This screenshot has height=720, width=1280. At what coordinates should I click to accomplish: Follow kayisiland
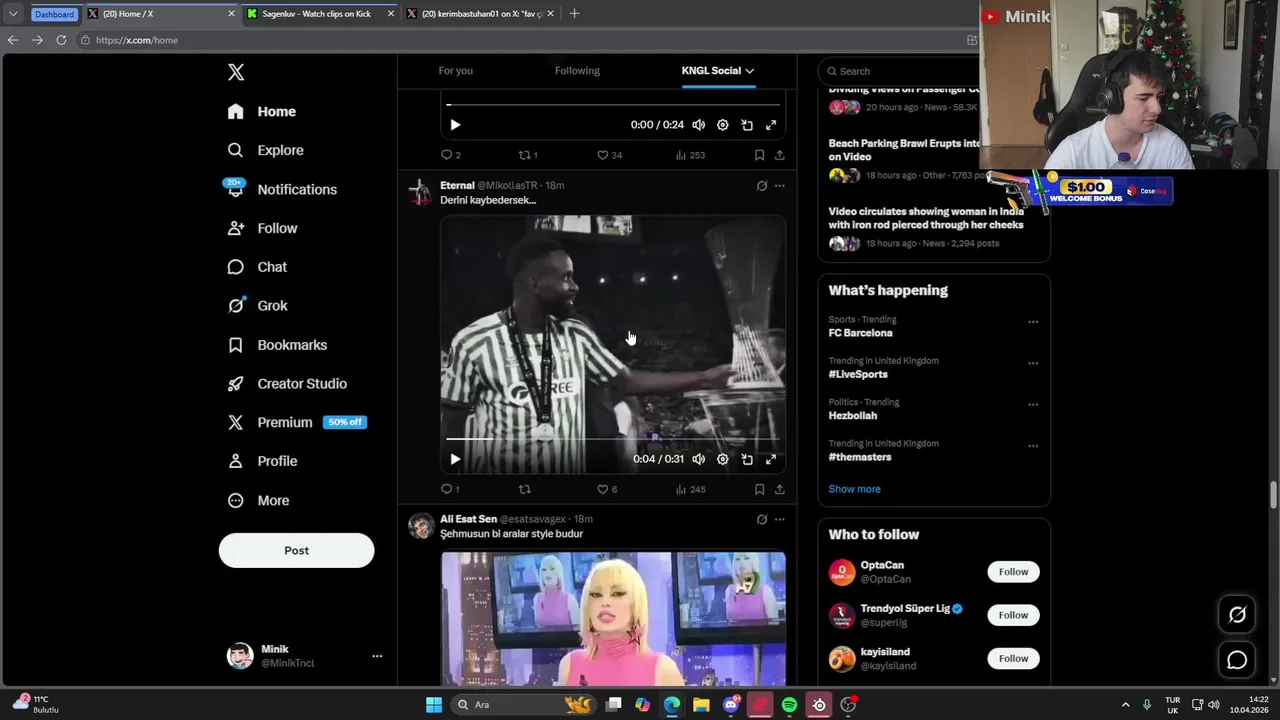(x=1013, y=658)
